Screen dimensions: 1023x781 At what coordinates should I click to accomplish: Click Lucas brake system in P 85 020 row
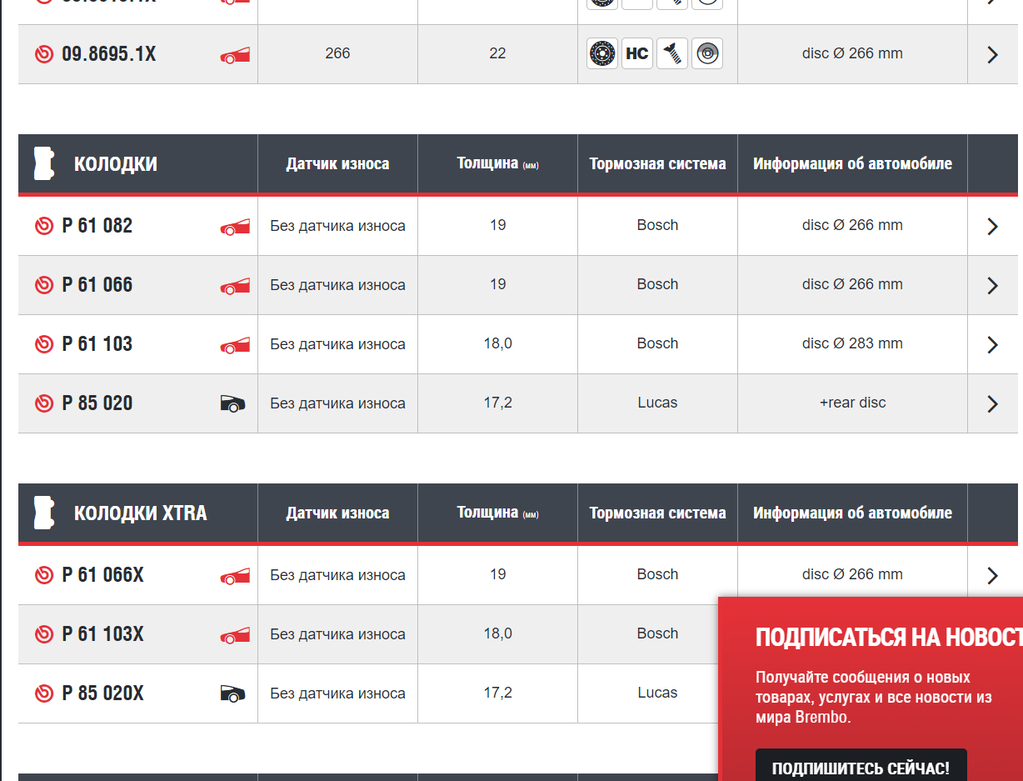tap(658, 403)
